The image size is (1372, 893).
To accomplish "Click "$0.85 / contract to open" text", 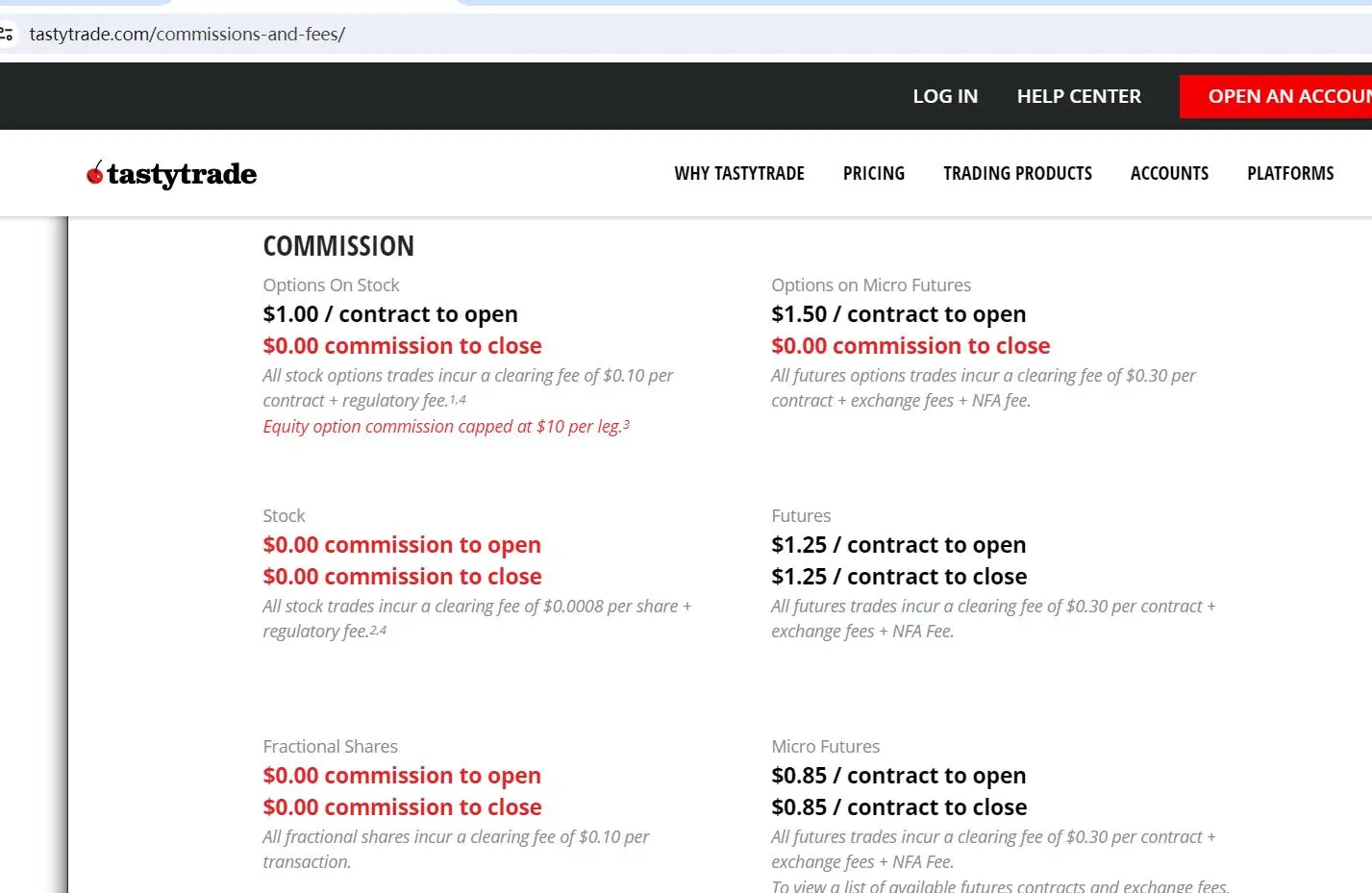I will click(899, 776).
